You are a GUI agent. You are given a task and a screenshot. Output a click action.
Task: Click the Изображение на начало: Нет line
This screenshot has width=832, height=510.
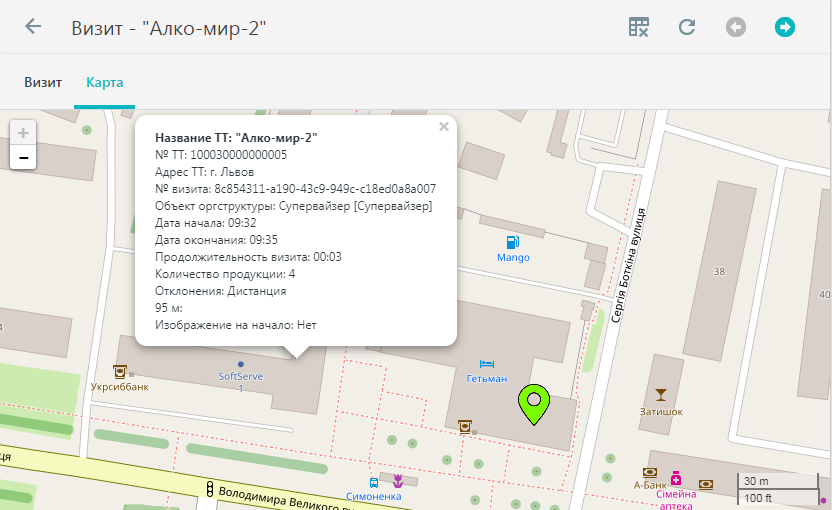click(236, 325)
